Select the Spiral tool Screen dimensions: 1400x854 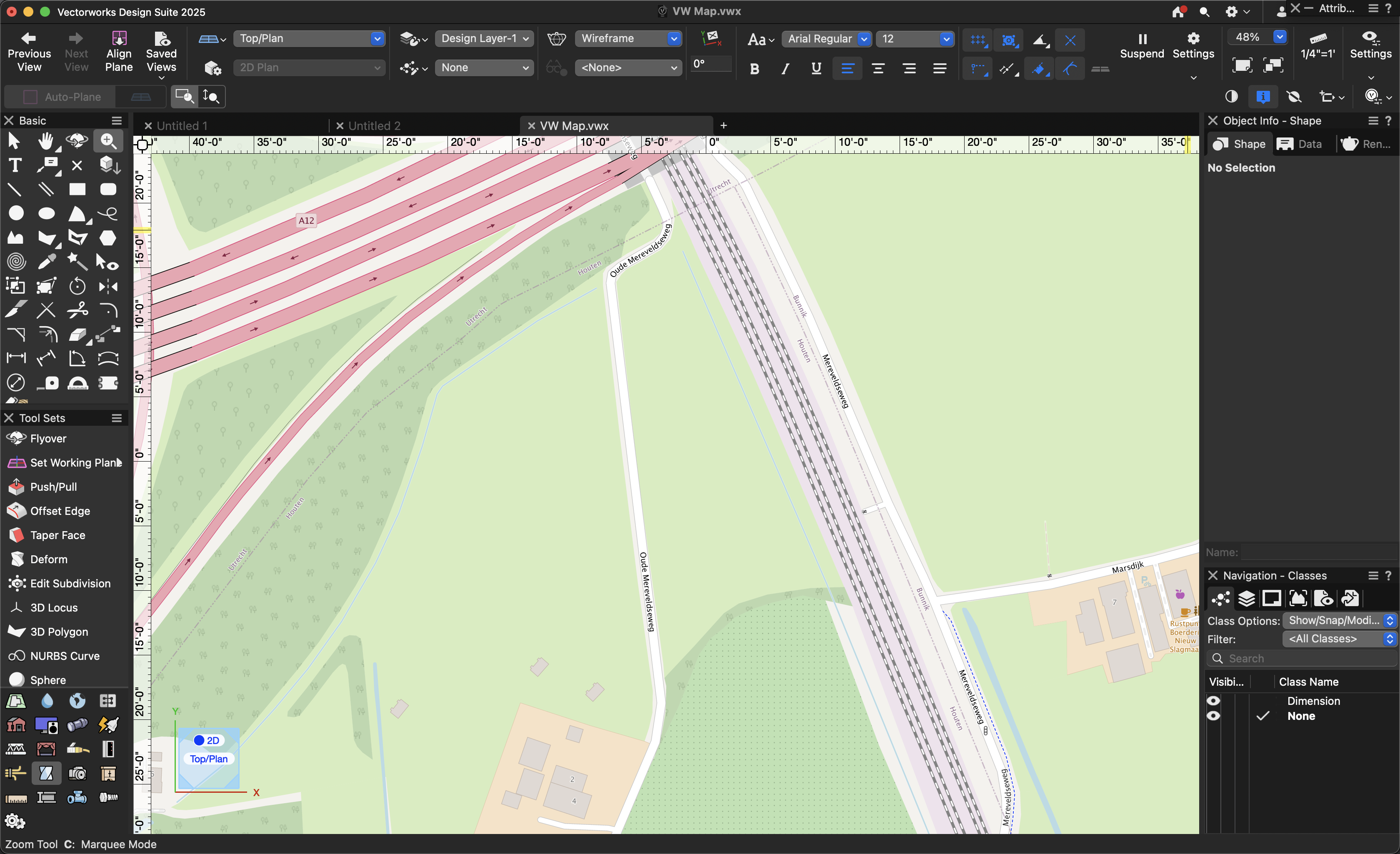16,261
